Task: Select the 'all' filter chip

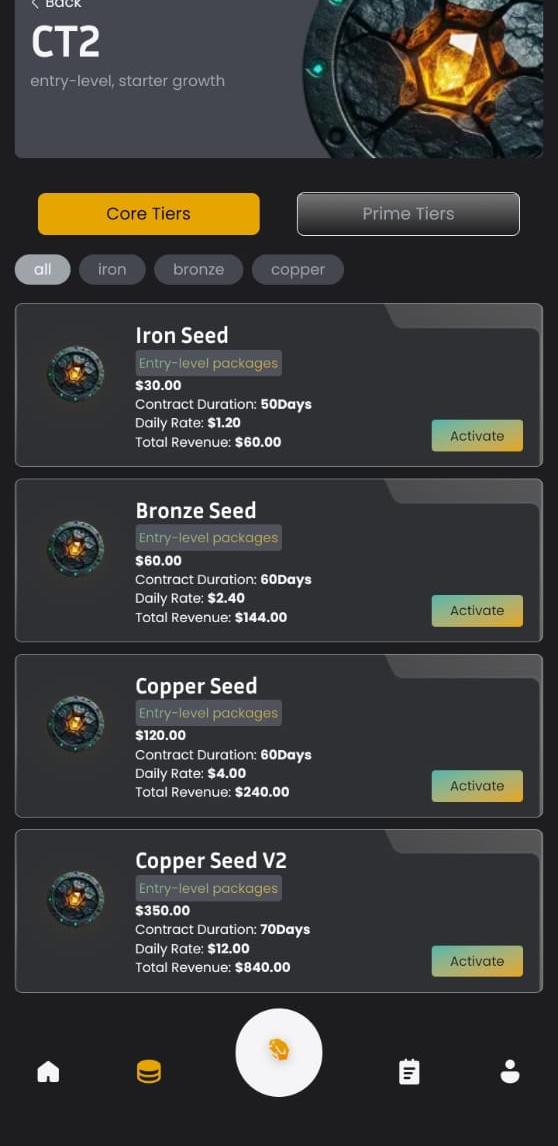Action: [42, 270]
